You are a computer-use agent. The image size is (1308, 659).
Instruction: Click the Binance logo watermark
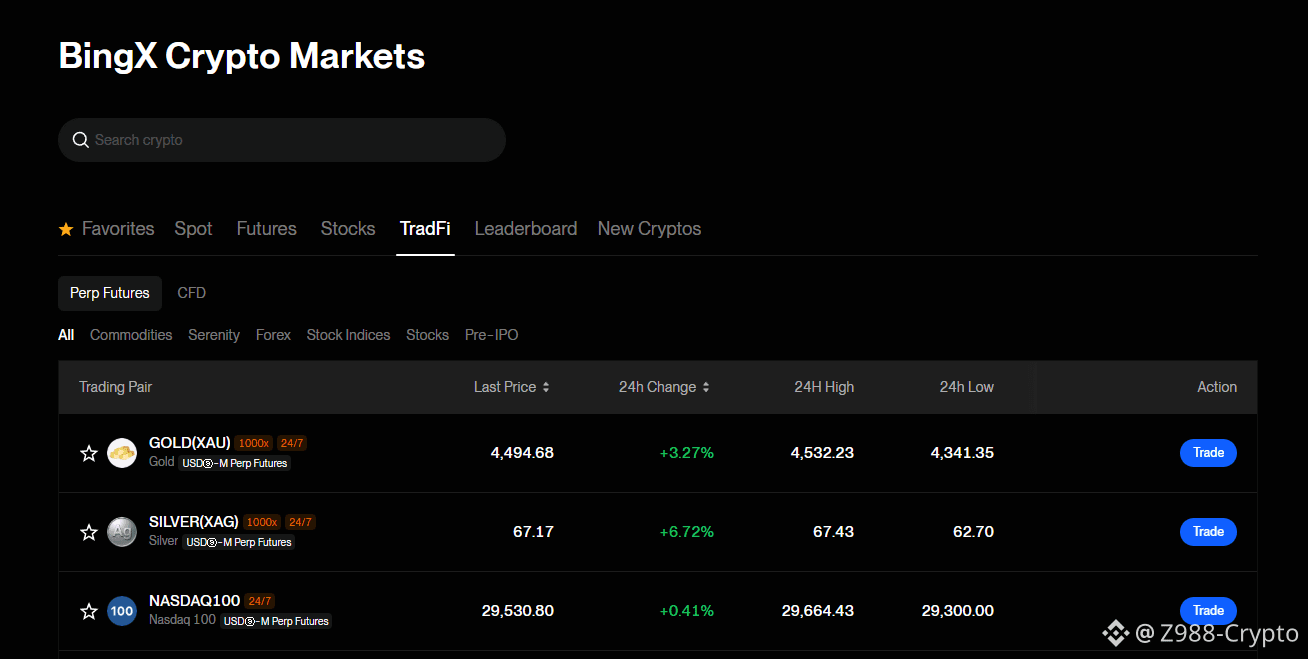(1115, 633)
